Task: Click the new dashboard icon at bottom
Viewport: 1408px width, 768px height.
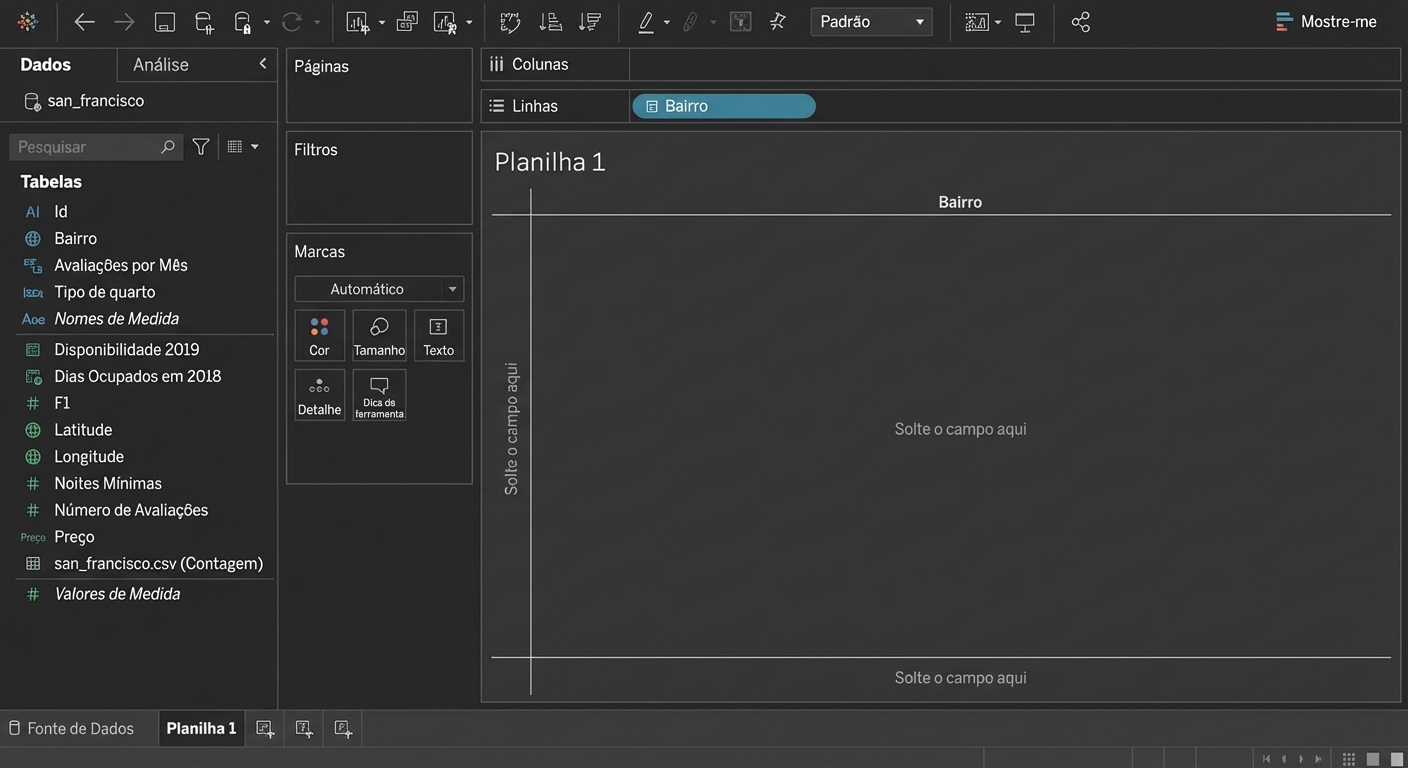Action: pos(304,729)
